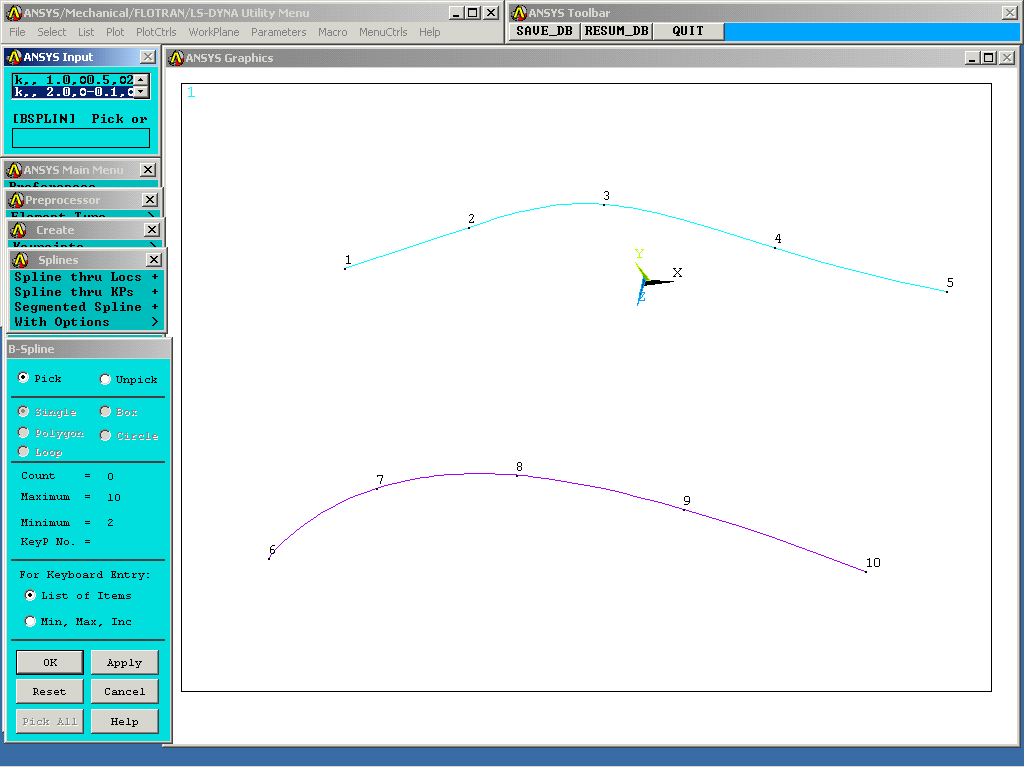The width and height of the screenshot is (1024, 768).
Task: Click the ANSYS Graphics window logo icon
Action: [176, 58]
